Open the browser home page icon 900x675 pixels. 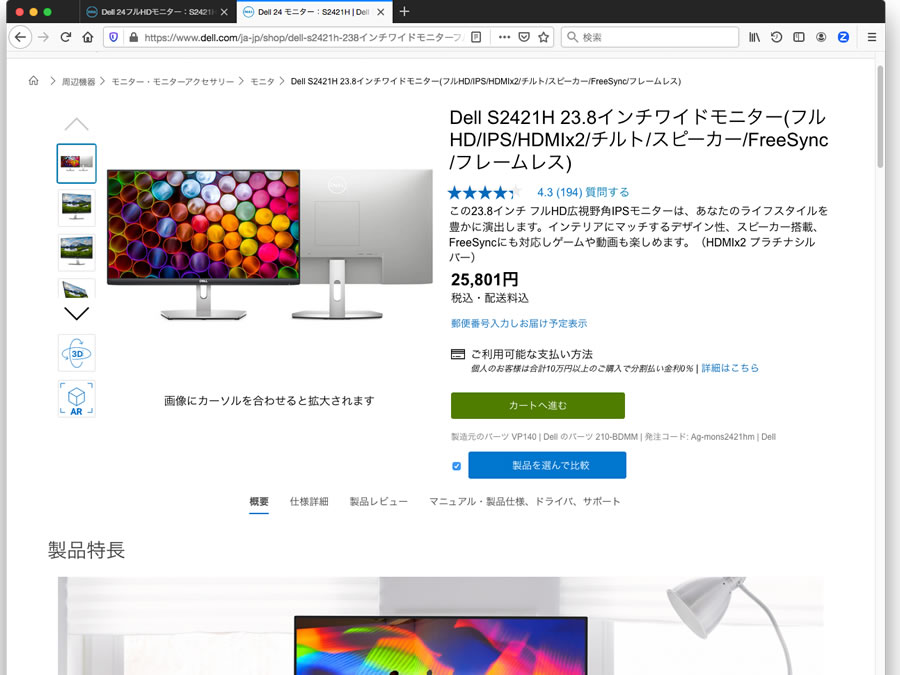(x=88, y=37)
